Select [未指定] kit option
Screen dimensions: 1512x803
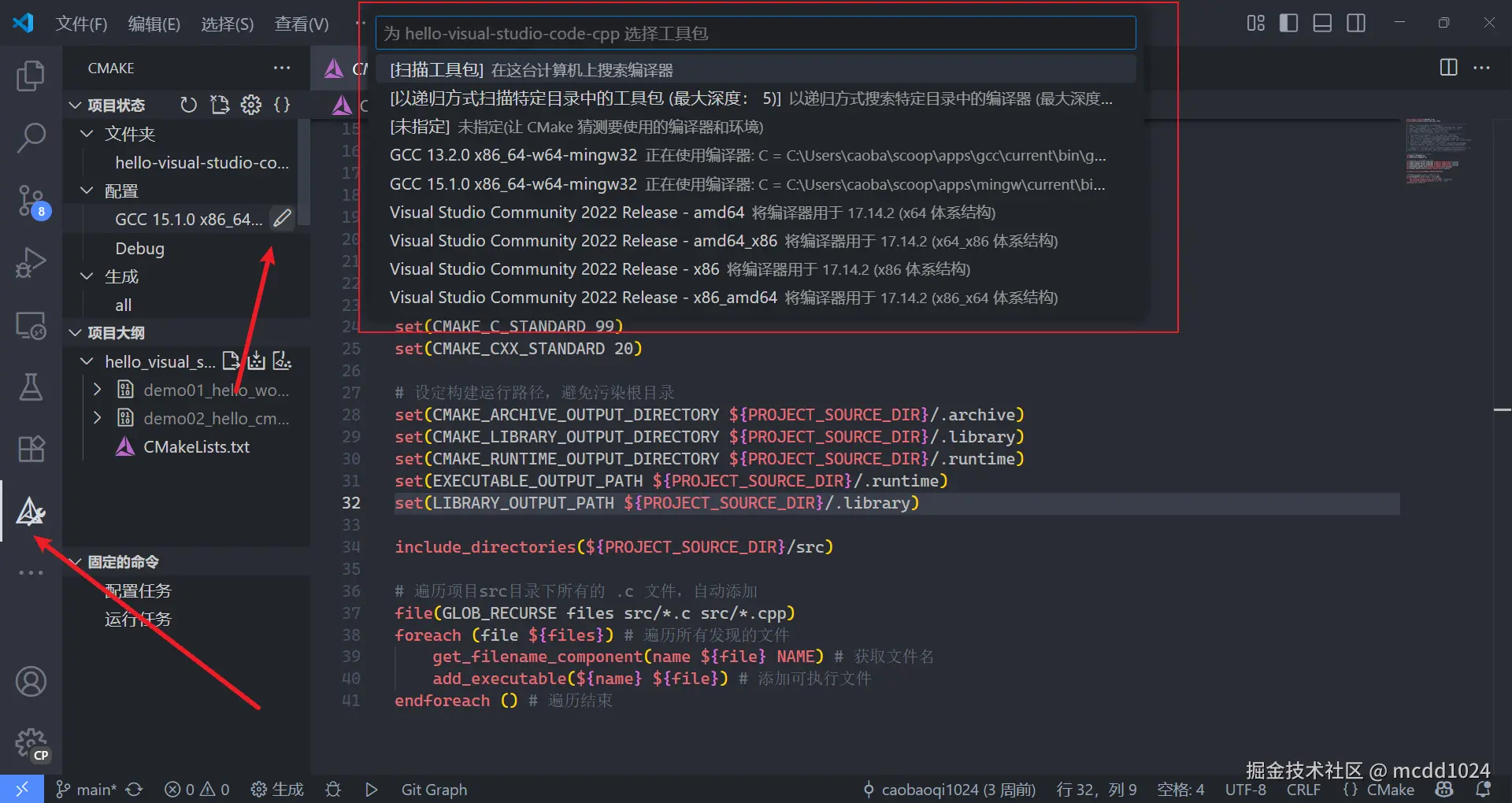click(756, 127)
